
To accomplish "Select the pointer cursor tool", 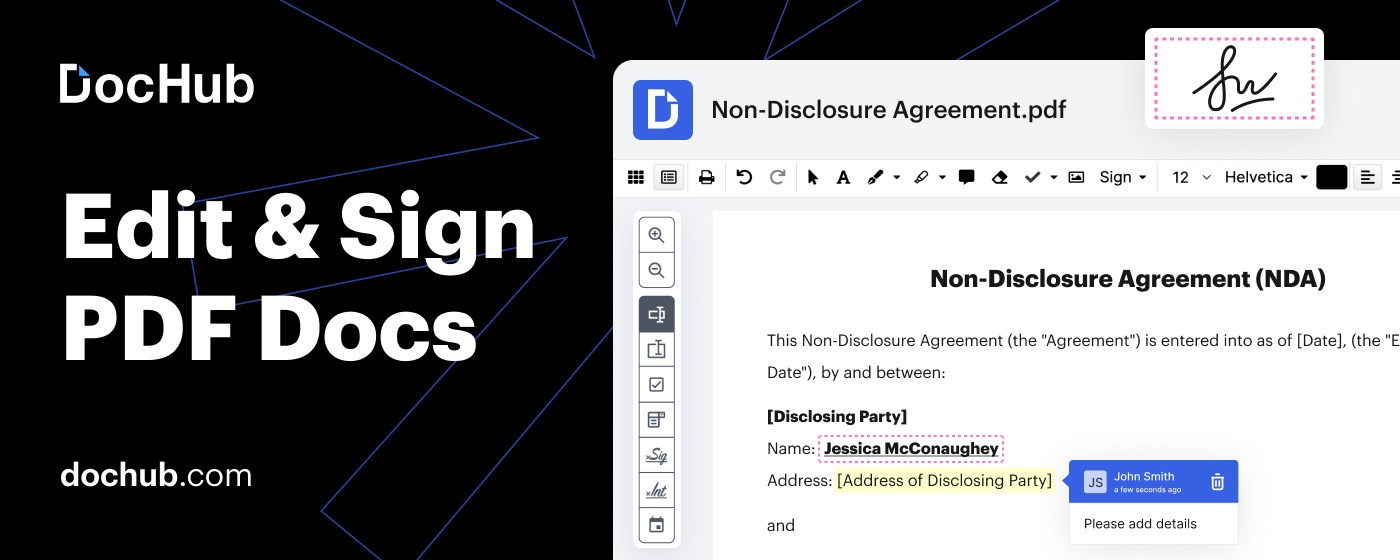I will coord(812,177).
